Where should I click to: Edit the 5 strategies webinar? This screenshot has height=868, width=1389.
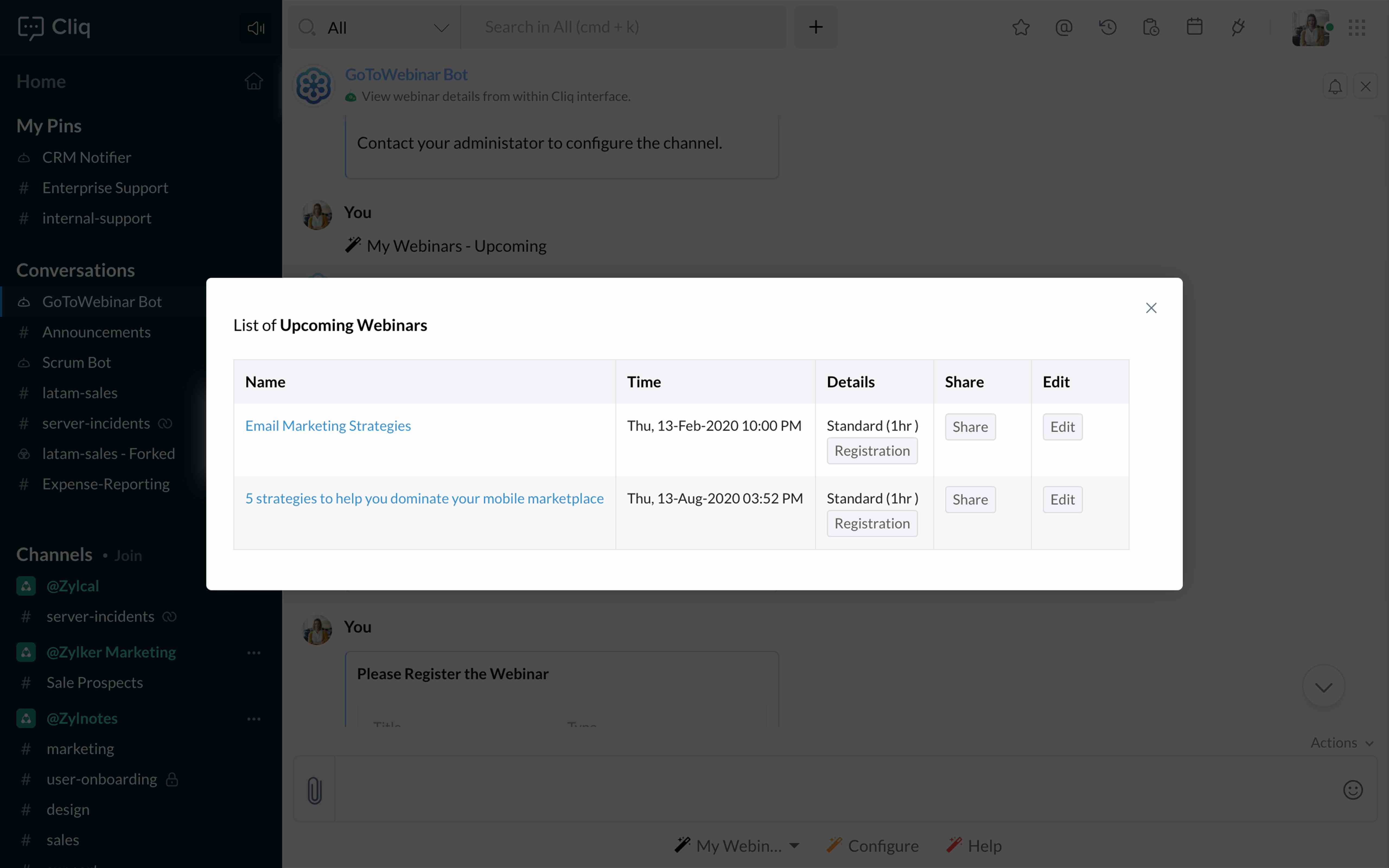1062,499
